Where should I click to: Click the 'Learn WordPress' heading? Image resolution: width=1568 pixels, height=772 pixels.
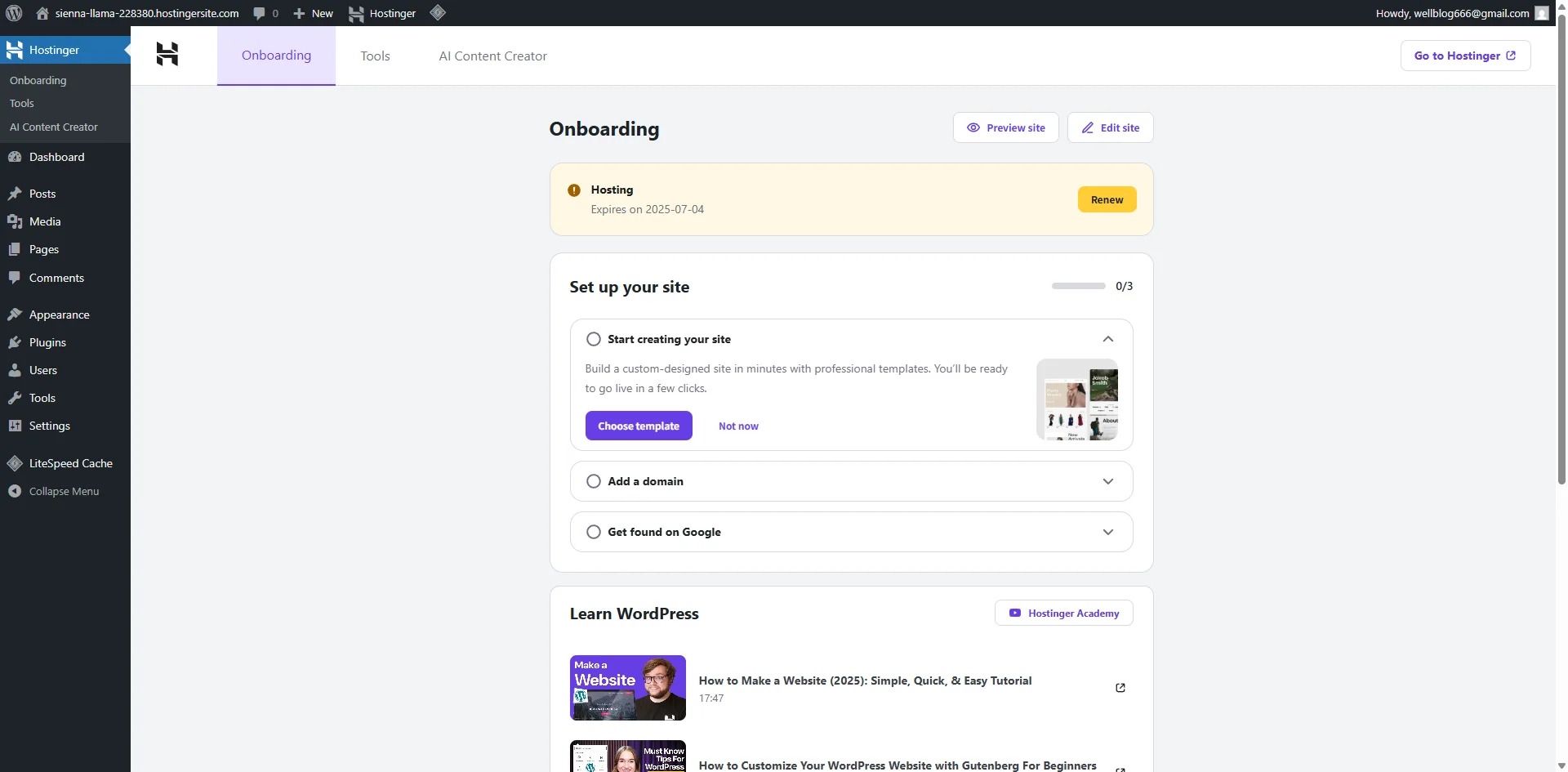(635, 614)
